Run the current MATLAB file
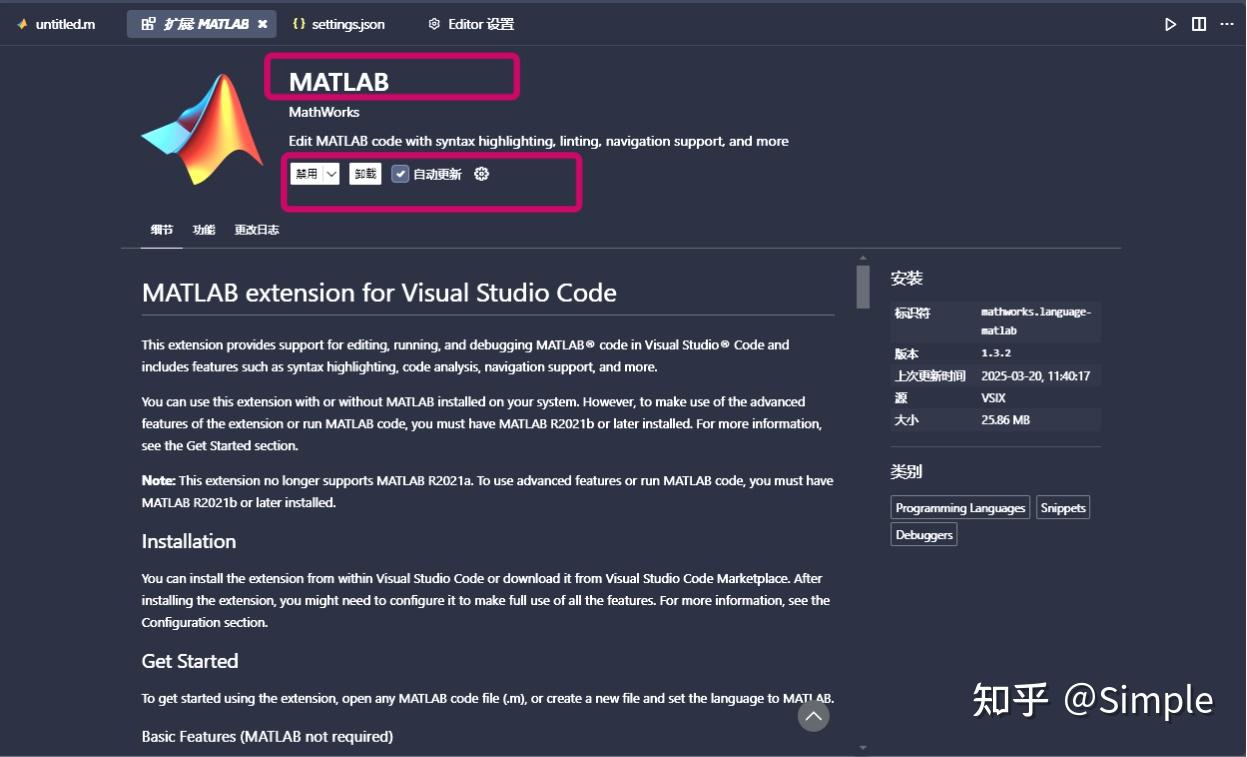Image resolution: width=1247 pixels, height=757 pixels. [1170, 23]
